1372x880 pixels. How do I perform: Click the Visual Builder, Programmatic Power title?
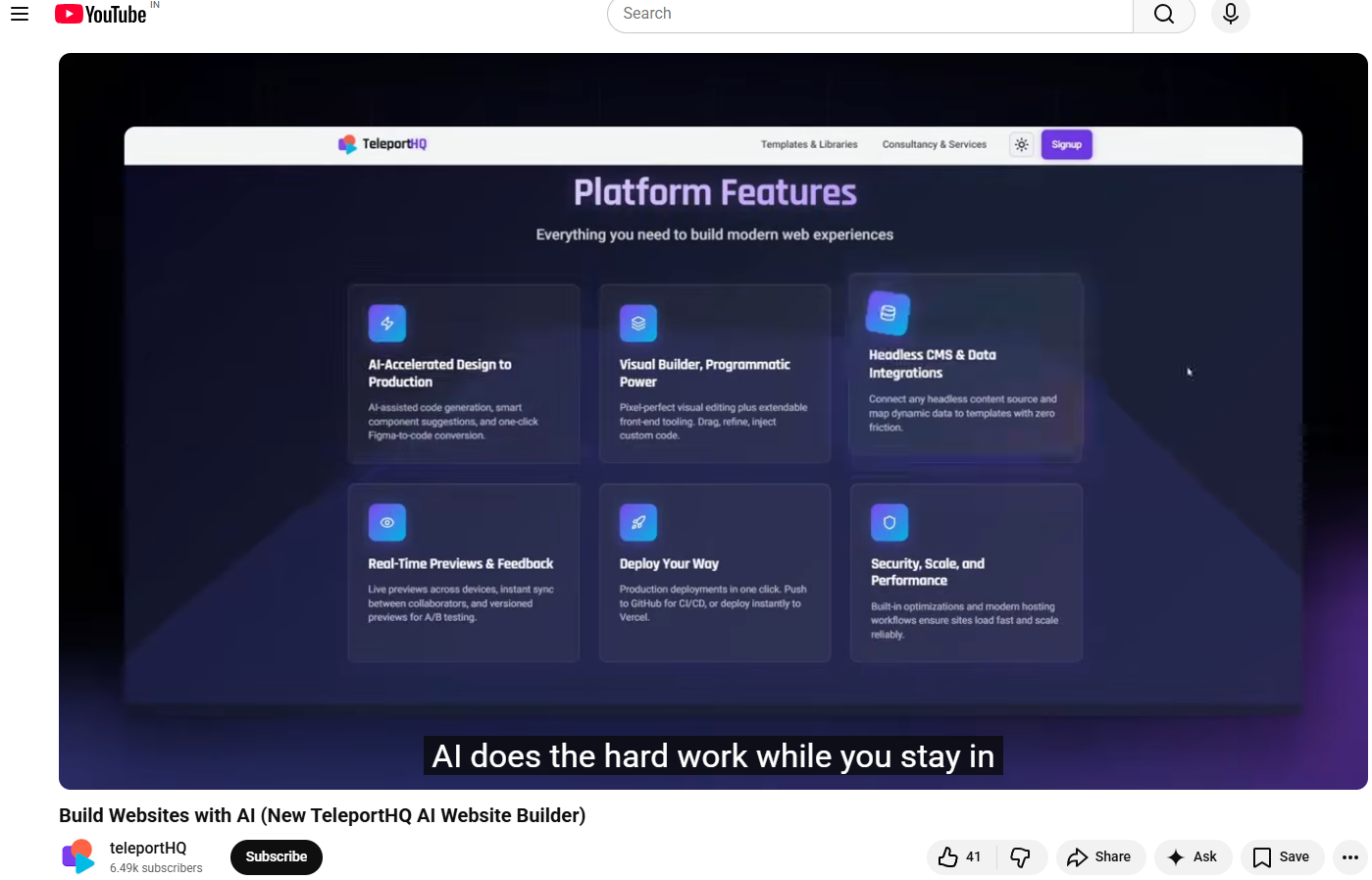point(704,373)
